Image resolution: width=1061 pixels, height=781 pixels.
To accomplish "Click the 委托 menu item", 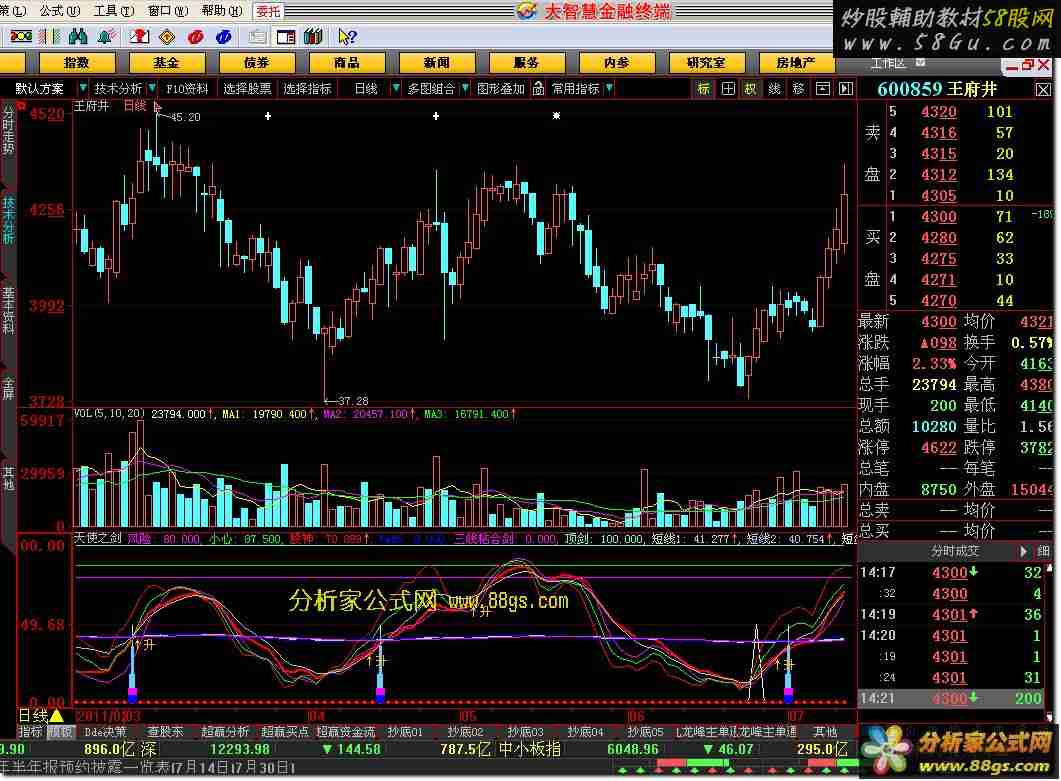I will [268, 12].
